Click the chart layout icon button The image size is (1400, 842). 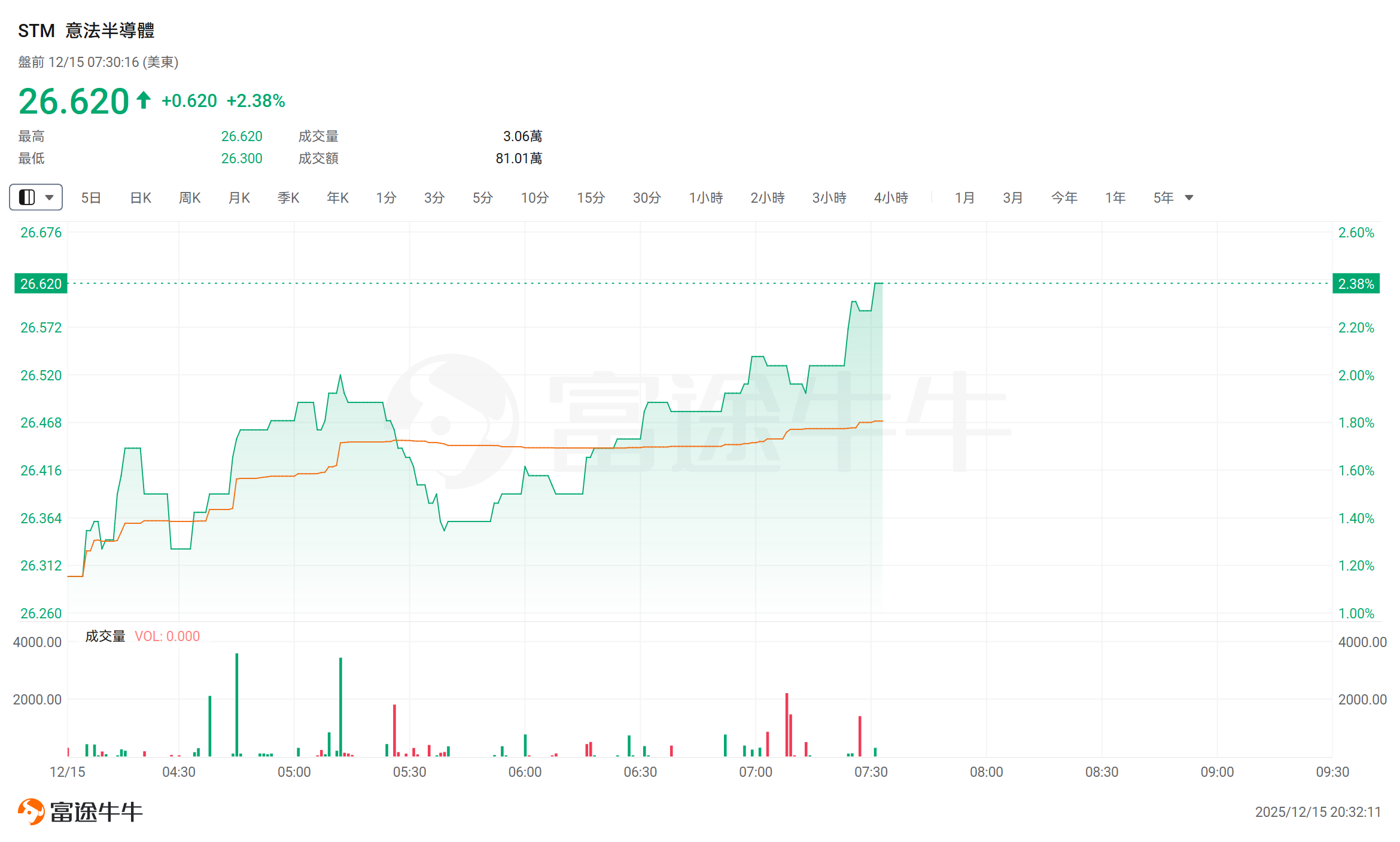tap(27, 197)
